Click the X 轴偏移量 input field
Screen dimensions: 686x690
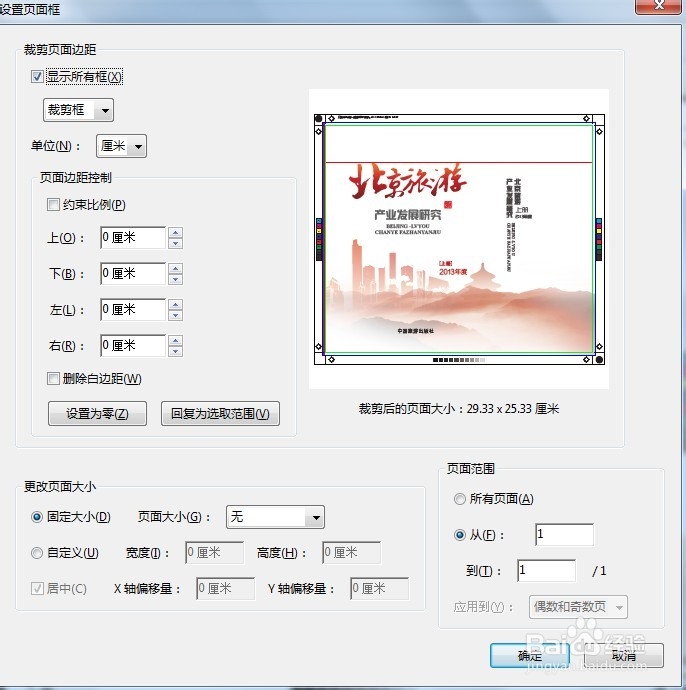225,589
